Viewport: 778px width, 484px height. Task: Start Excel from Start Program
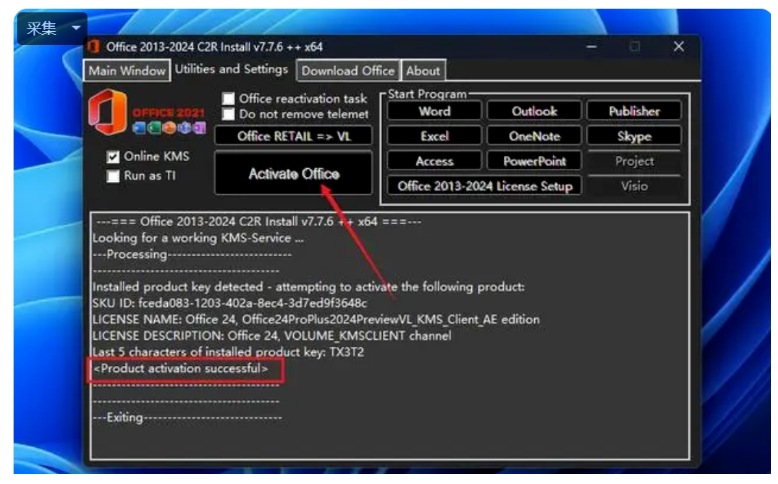pyautogui.click(x=434, y=136)
